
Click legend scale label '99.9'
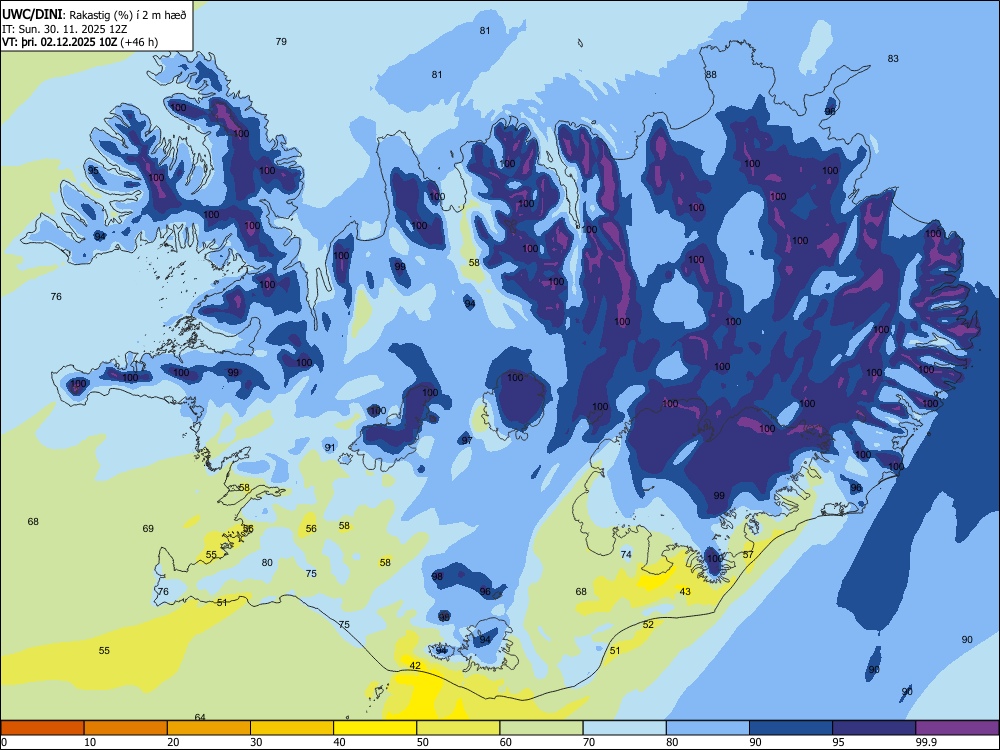pos(925,742)
